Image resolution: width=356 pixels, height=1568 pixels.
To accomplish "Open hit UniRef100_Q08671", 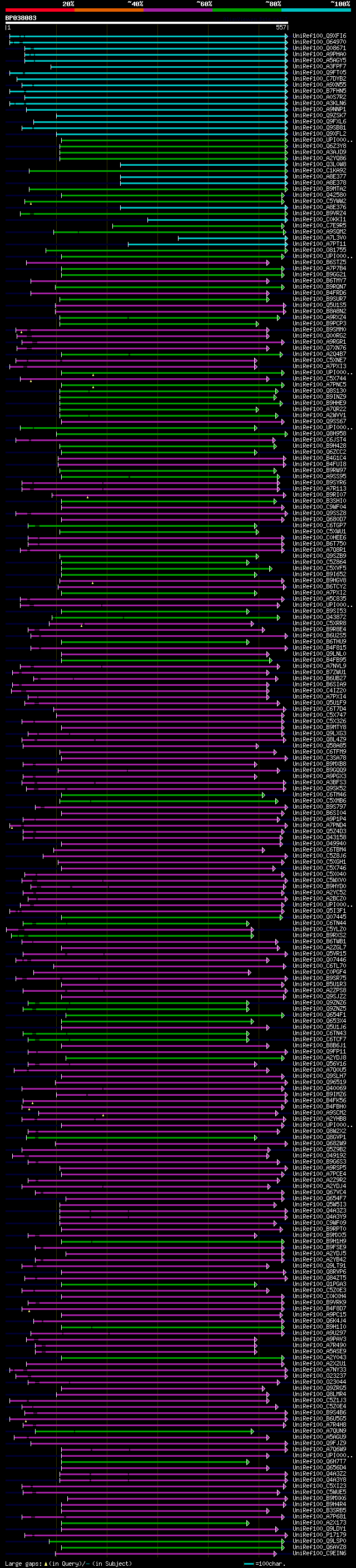I will click(x=319, y=48).
